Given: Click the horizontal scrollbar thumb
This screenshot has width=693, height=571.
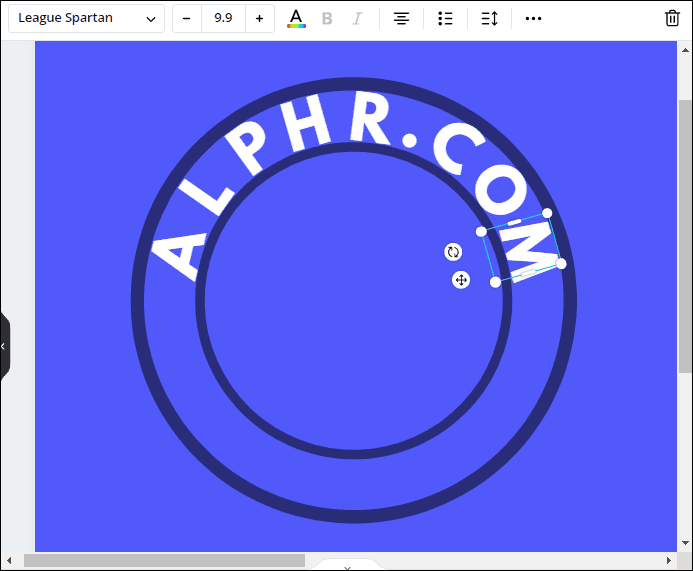Looking at the screenshot, I should pyautogui.click(x=164, y=560).
